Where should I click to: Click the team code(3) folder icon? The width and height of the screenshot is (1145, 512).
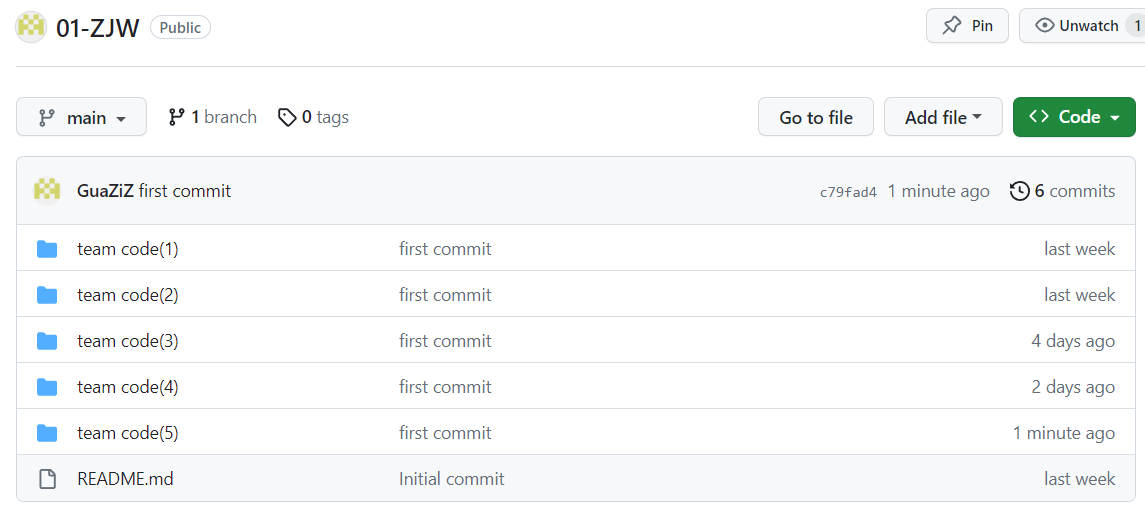[x=47, y=341]
